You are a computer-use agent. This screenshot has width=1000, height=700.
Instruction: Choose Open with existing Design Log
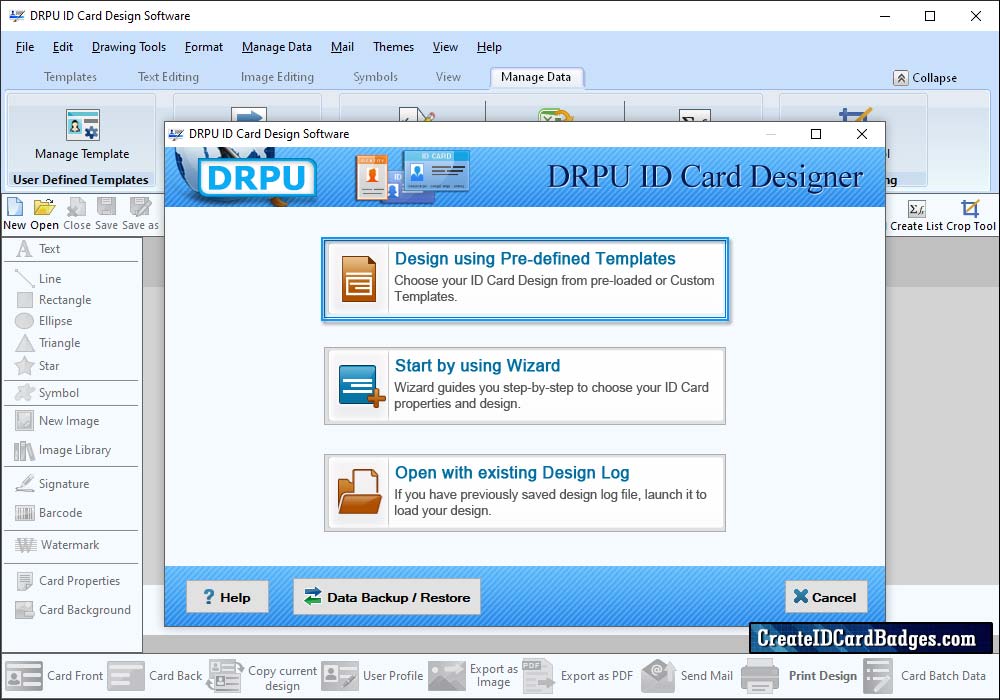tap(525, 493)
